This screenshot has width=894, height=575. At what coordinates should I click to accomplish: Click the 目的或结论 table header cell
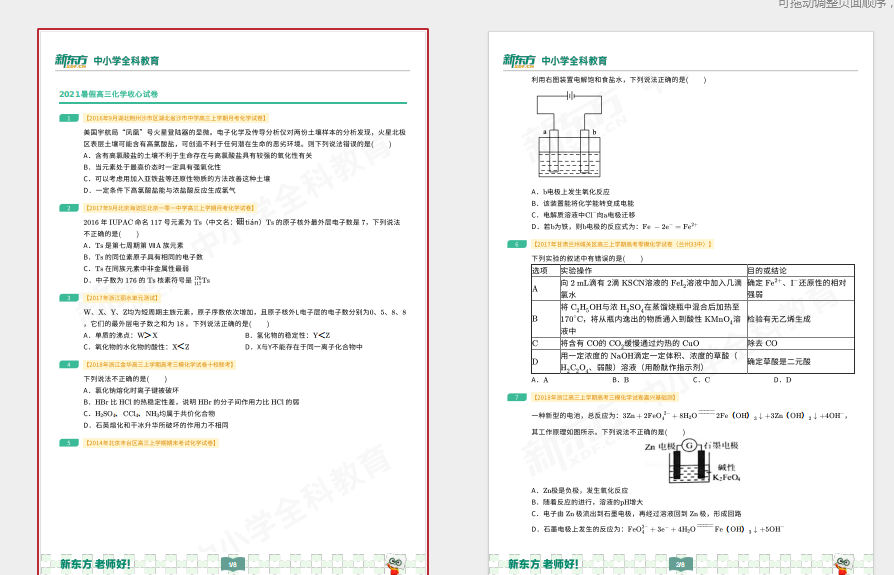800,271
